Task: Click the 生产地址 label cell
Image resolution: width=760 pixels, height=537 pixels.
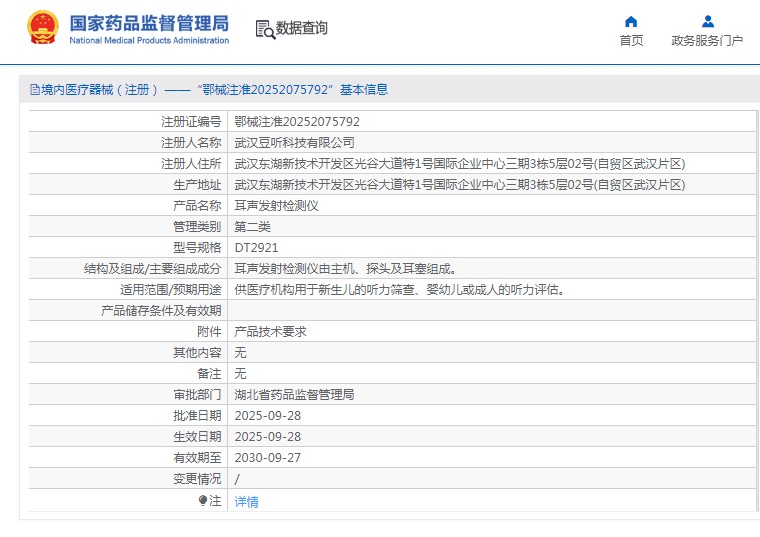Action: (x=197, y=185)
